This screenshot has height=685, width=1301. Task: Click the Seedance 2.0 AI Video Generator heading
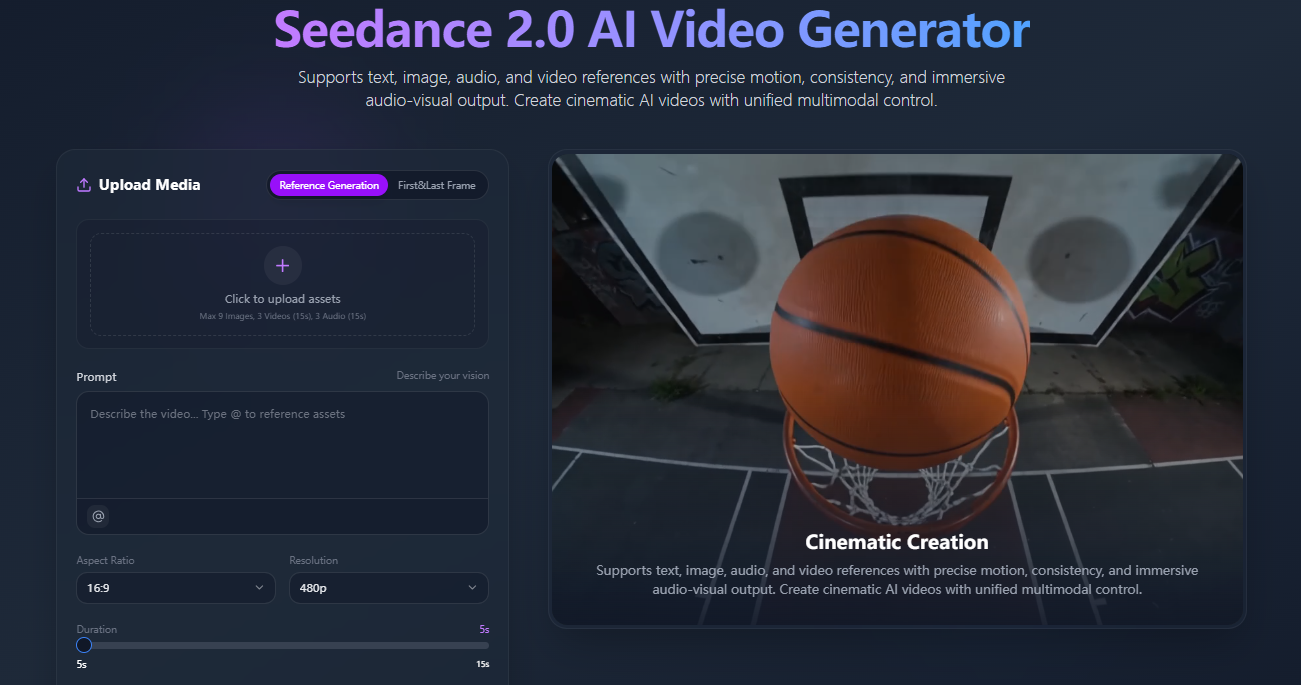(x=651, y=30)
